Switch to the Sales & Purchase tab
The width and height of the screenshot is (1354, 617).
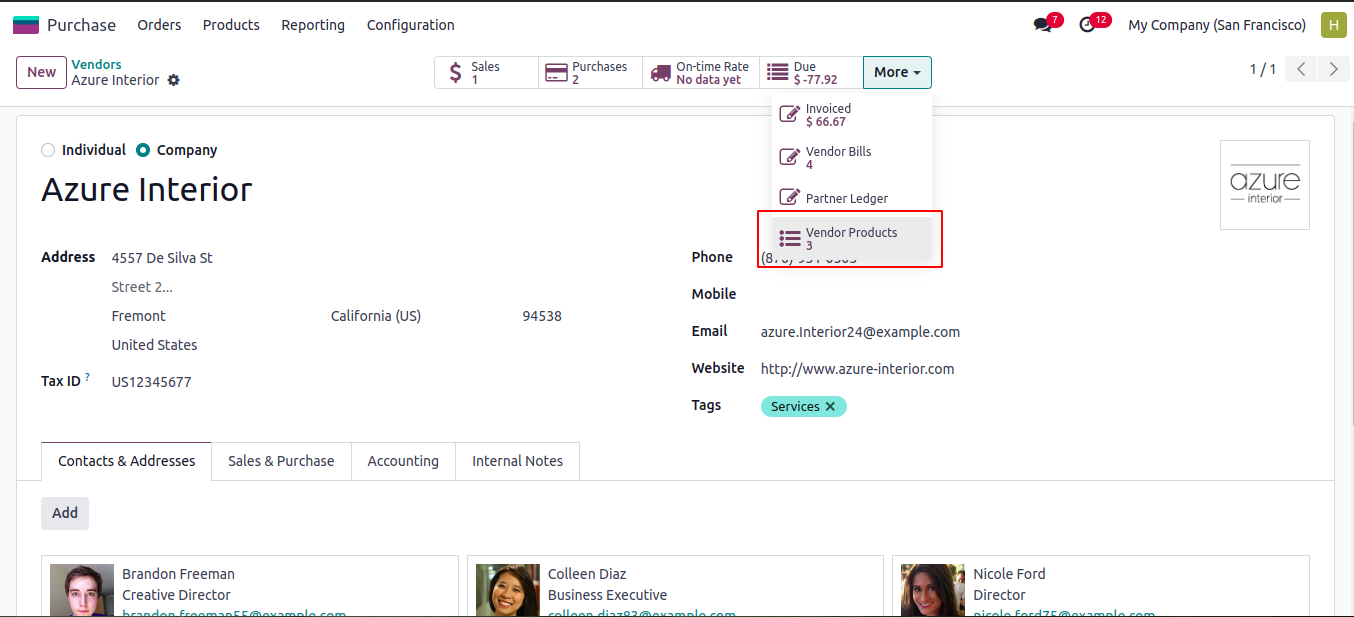[x=281, y=461]
